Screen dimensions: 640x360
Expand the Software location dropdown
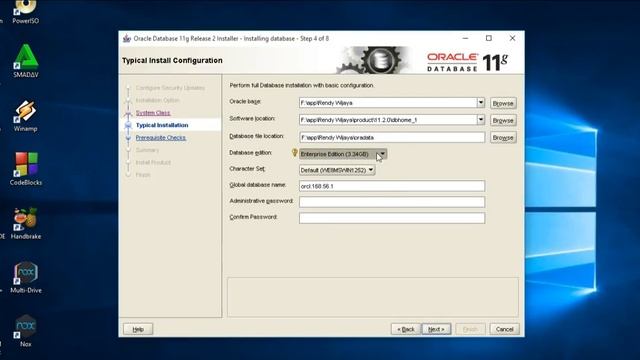480,120
